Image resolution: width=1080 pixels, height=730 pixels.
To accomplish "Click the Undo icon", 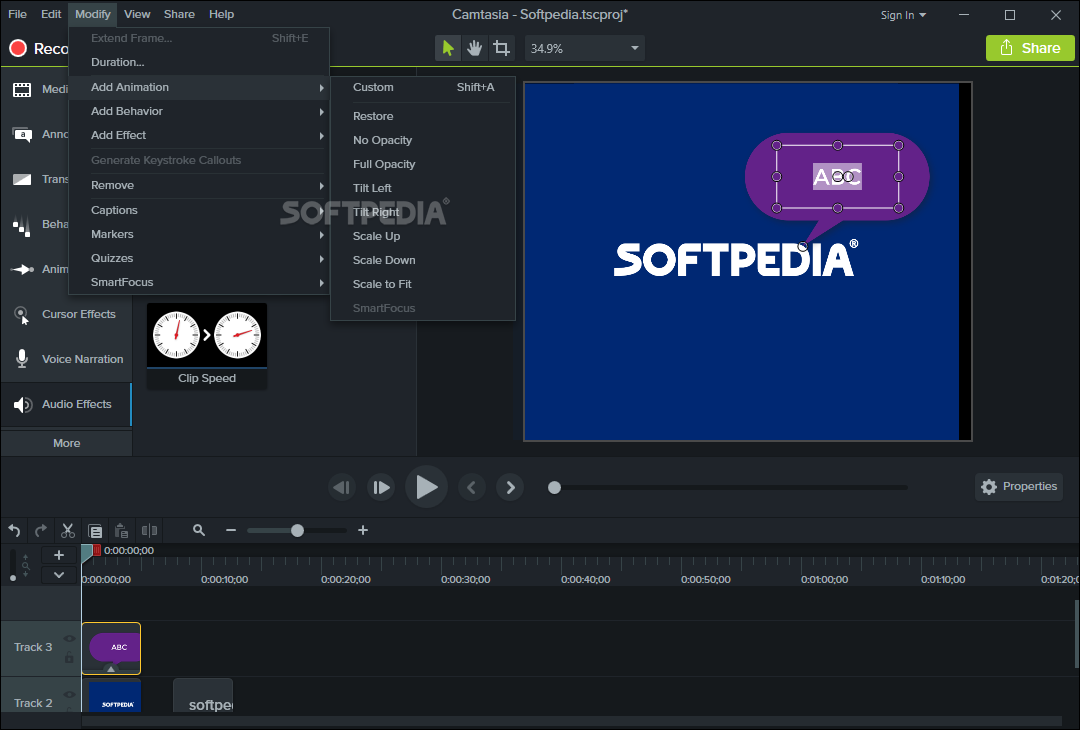I will pyautogui.click(x=14, y=530).
